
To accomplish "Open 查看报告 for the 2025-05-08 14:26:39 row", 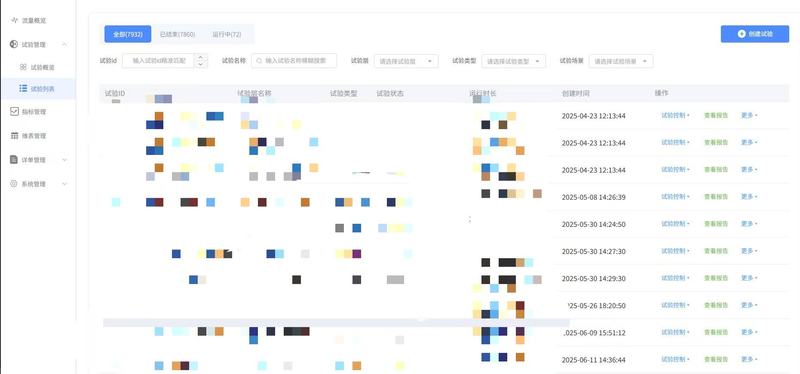I will pos(716,196).
